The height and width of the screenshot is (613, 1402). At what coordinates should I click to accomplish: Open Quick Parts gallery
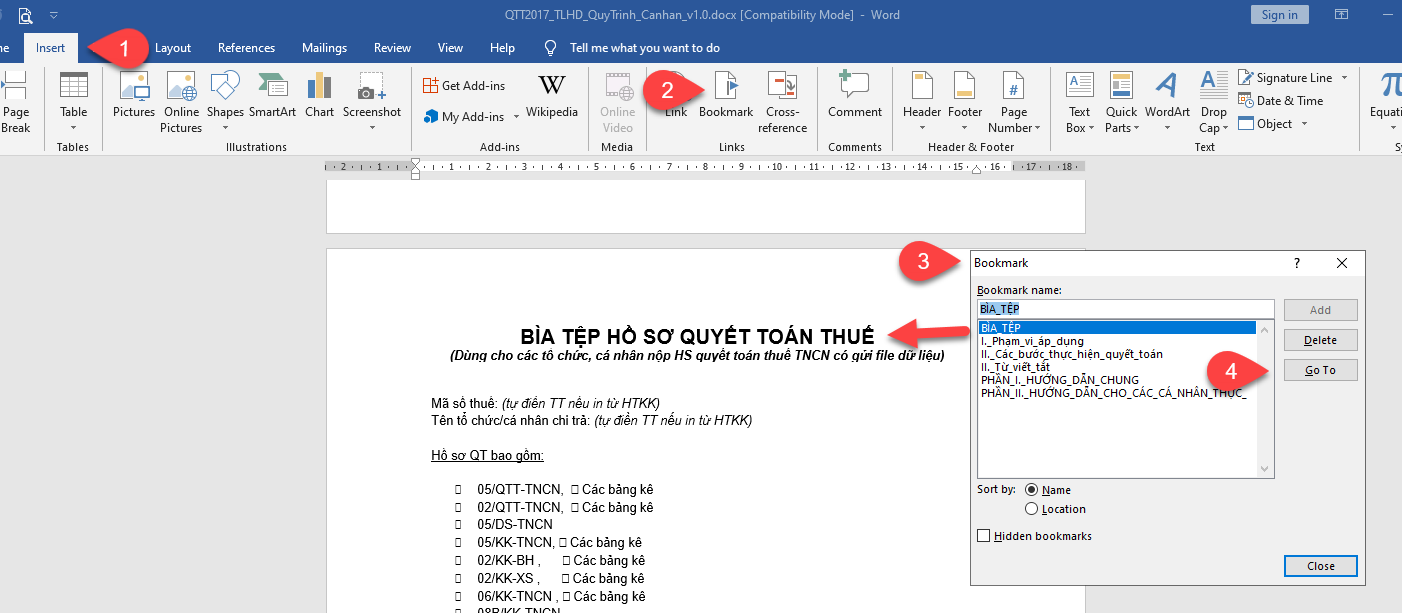pos(1121,101)
